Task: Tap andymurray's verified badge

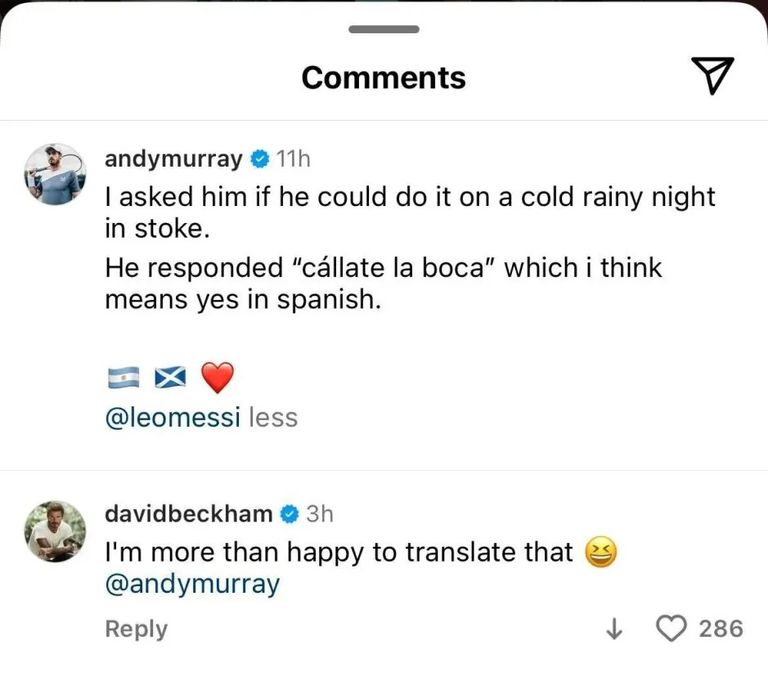Action: [x=258, y=159]
